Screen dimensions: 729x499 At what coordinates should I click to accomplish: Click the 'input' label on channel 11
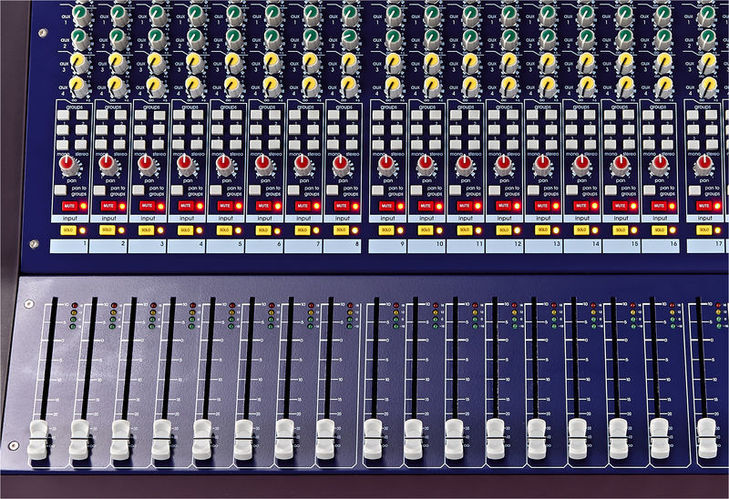click(465, 218)
